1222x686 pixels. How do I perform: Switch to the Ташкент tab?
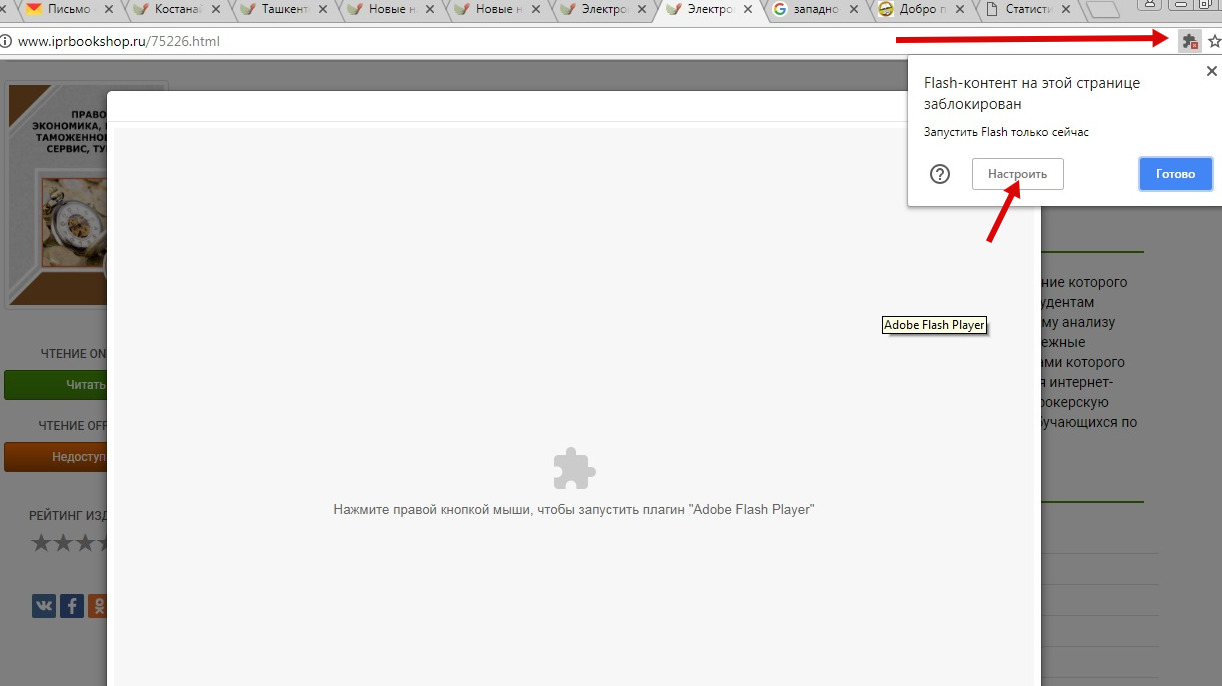[x=280, y=10]
